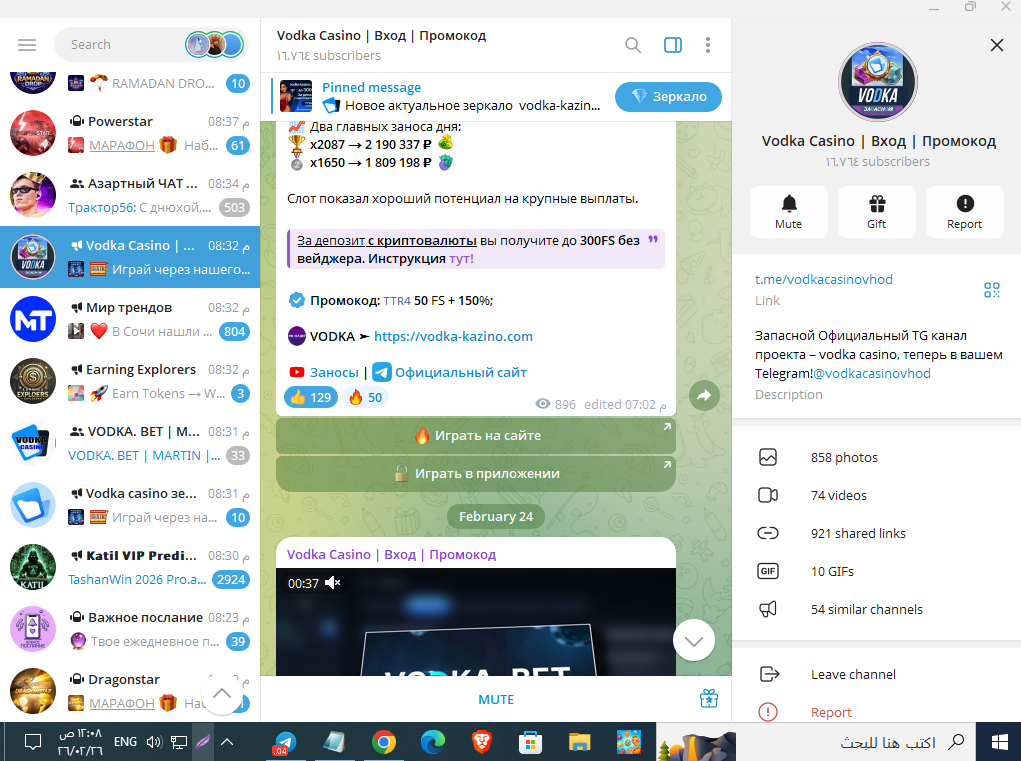This screenshot has width=1021, height=761.
Task: Open Microsoft Edge from taskbar
Action: pyautogui.click(x=433, y=742)
